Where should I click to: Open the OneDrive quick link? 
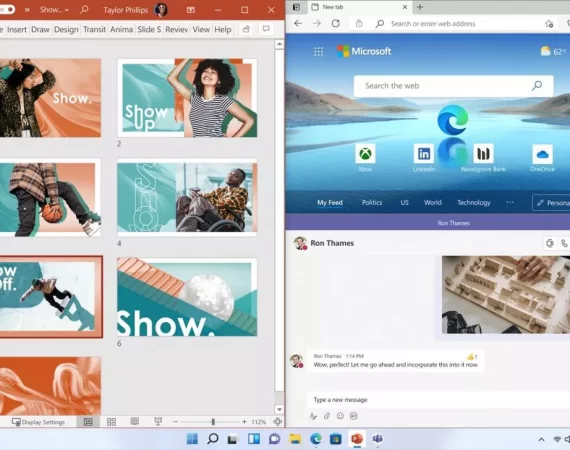click(542, 158)
